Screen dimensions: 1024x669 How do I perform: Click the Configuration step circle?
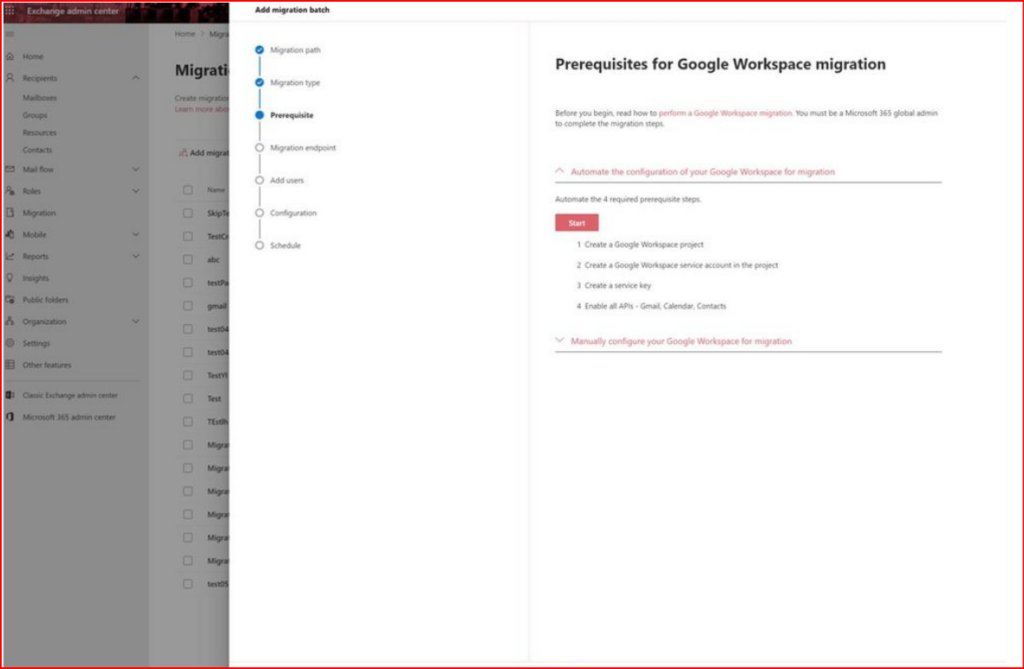point(259,213)
